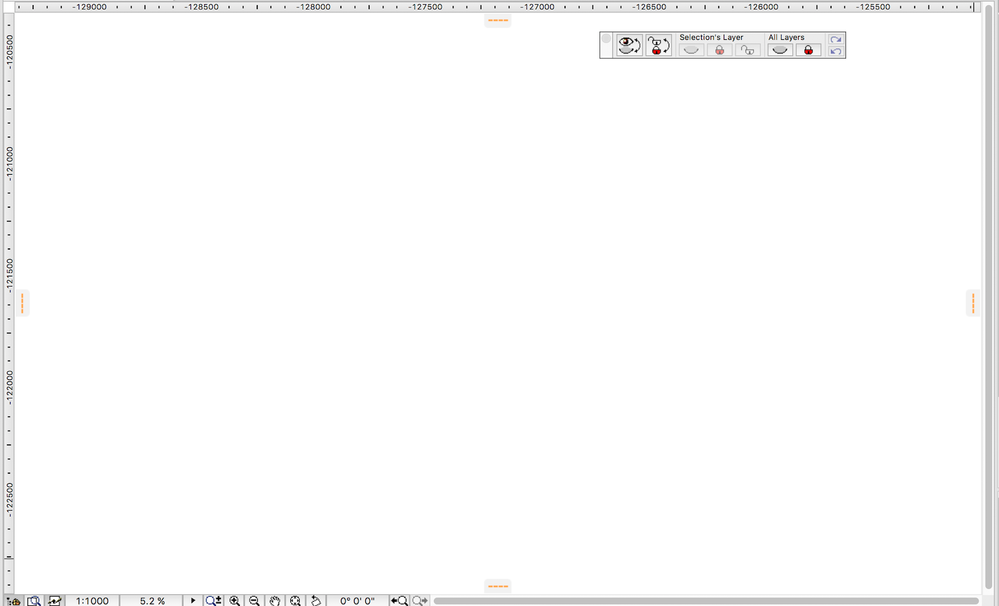Click redo layer change arrow
Viewport: 999px width, 606px height.
click(x=835, y=40)
